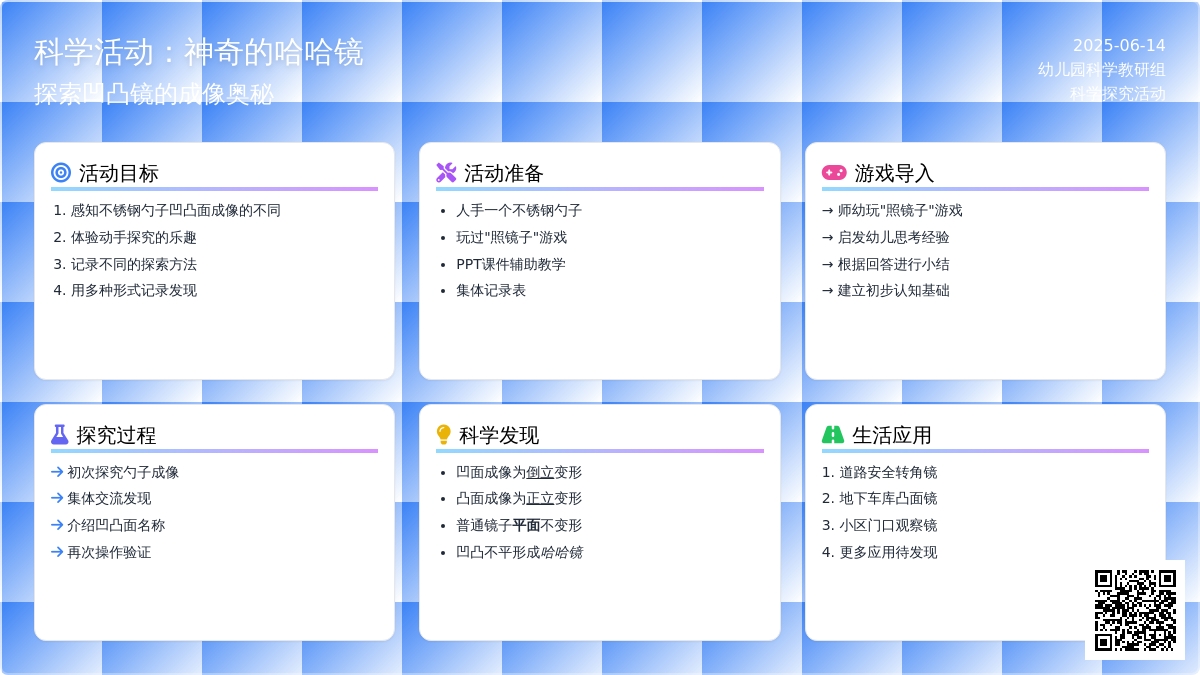Click 感知不锈钢勺子凹凸面成像的不同

(175, 210)
